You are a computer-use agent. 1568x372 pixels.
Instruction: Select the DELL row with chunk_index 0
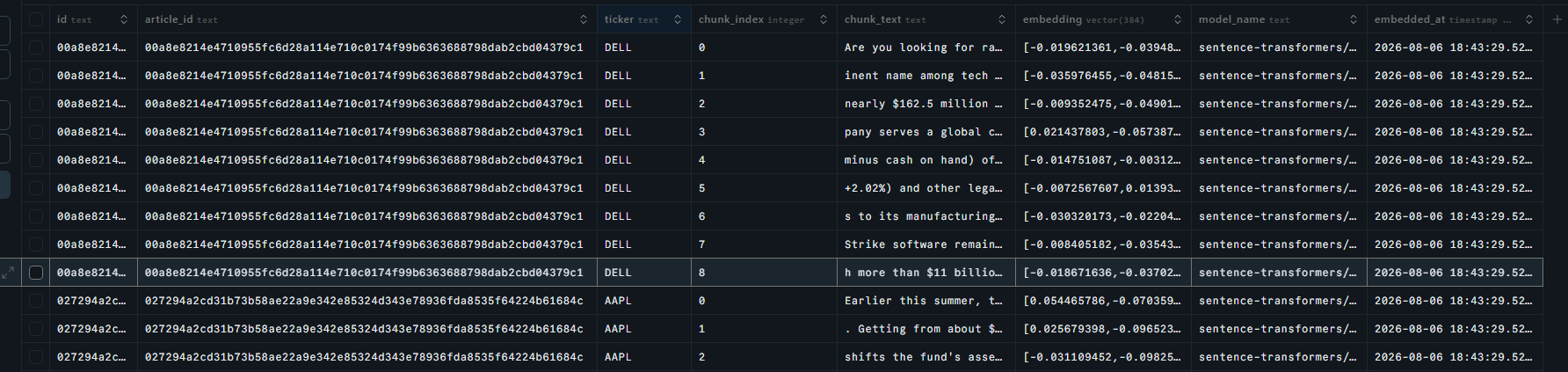point(36,47)
